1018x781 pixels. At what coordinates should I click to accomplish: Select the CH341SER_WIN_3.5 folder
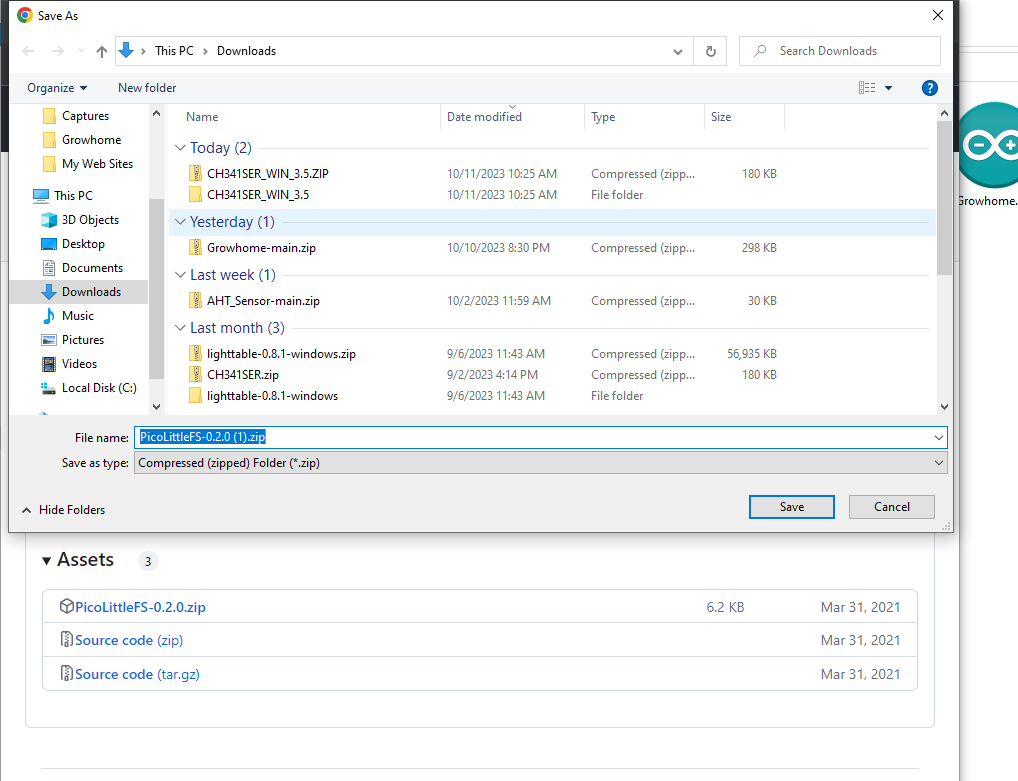258,194
